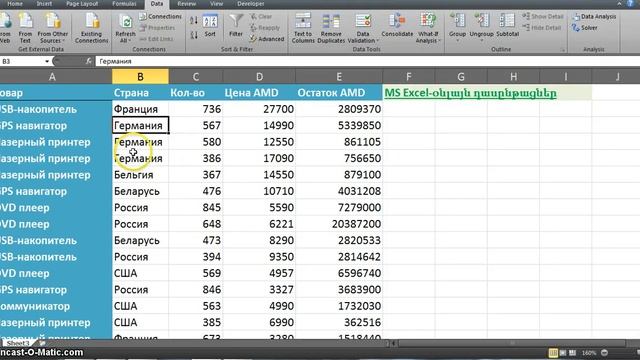This screenshot has width=640, height=360.
Task: Select cell containing Бельгия
Action: [x=140, y=175]
